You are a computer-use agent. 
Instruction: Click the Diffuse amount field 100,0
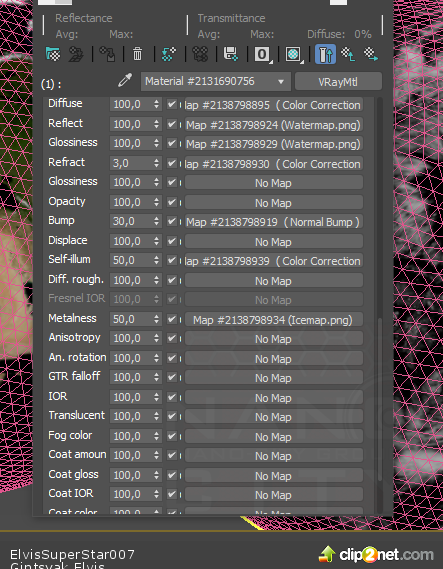pos(131,105)
